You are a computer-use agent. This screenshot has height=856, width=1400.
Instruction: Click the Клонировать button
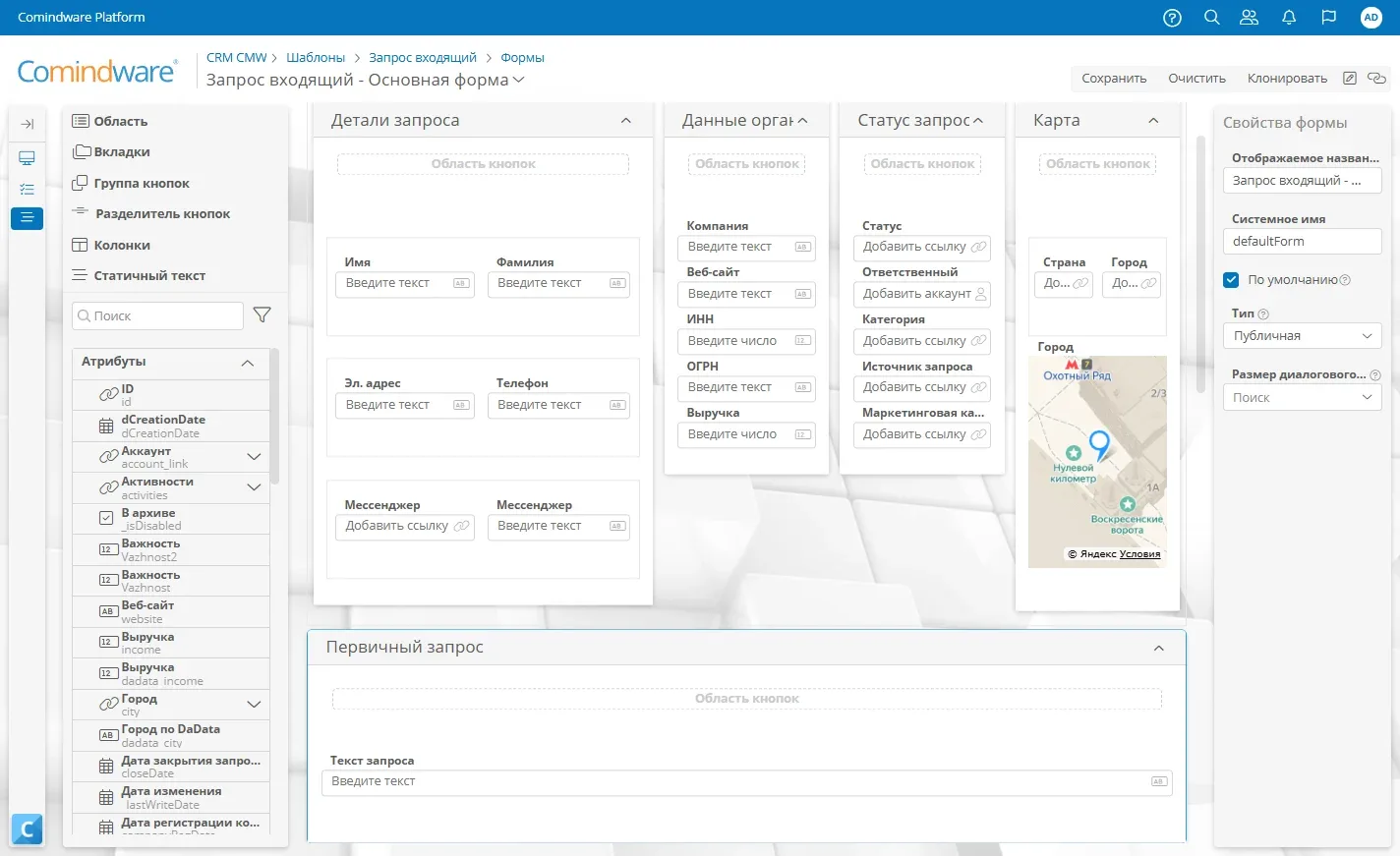tap(1287, 79)
